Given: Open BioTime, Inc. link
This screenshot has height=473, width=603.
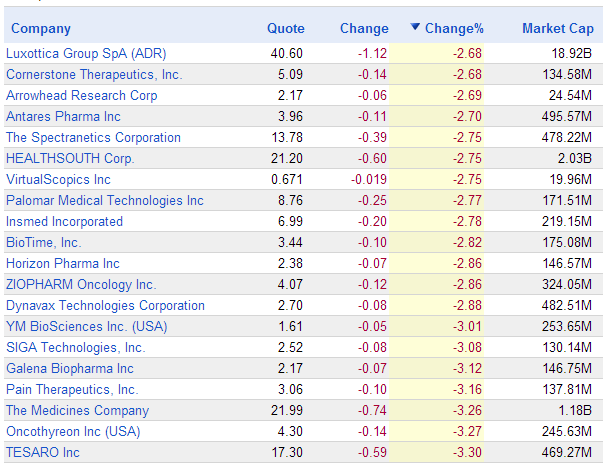Looking at the screenshot, I should 44,243.
